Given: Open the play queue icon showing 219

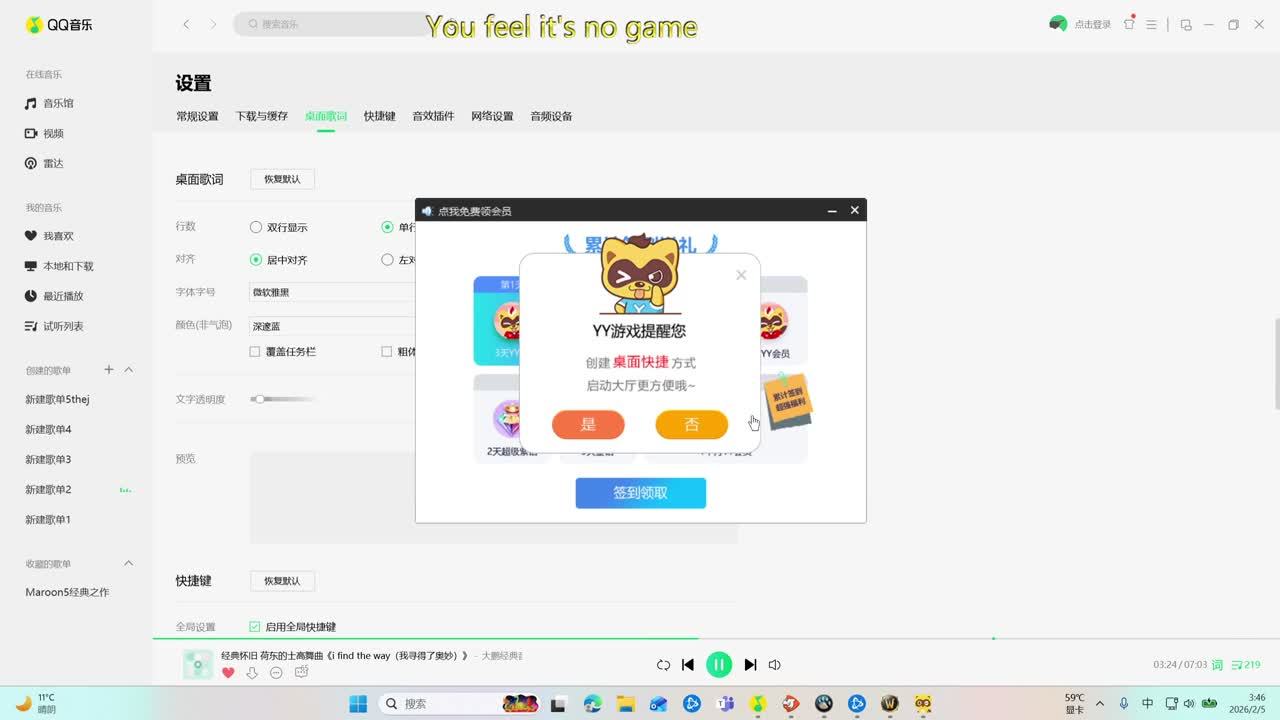Looking at the screenshot, I should pos(1245,665).
